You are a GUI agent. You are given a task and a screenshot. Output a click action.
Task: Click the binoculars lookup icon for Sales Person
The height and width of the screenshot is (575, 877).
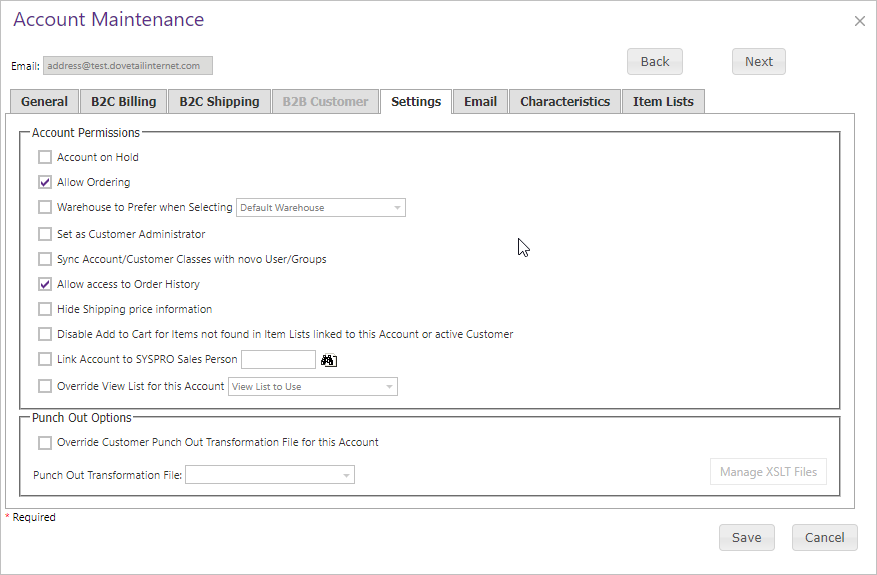[329, 360]
